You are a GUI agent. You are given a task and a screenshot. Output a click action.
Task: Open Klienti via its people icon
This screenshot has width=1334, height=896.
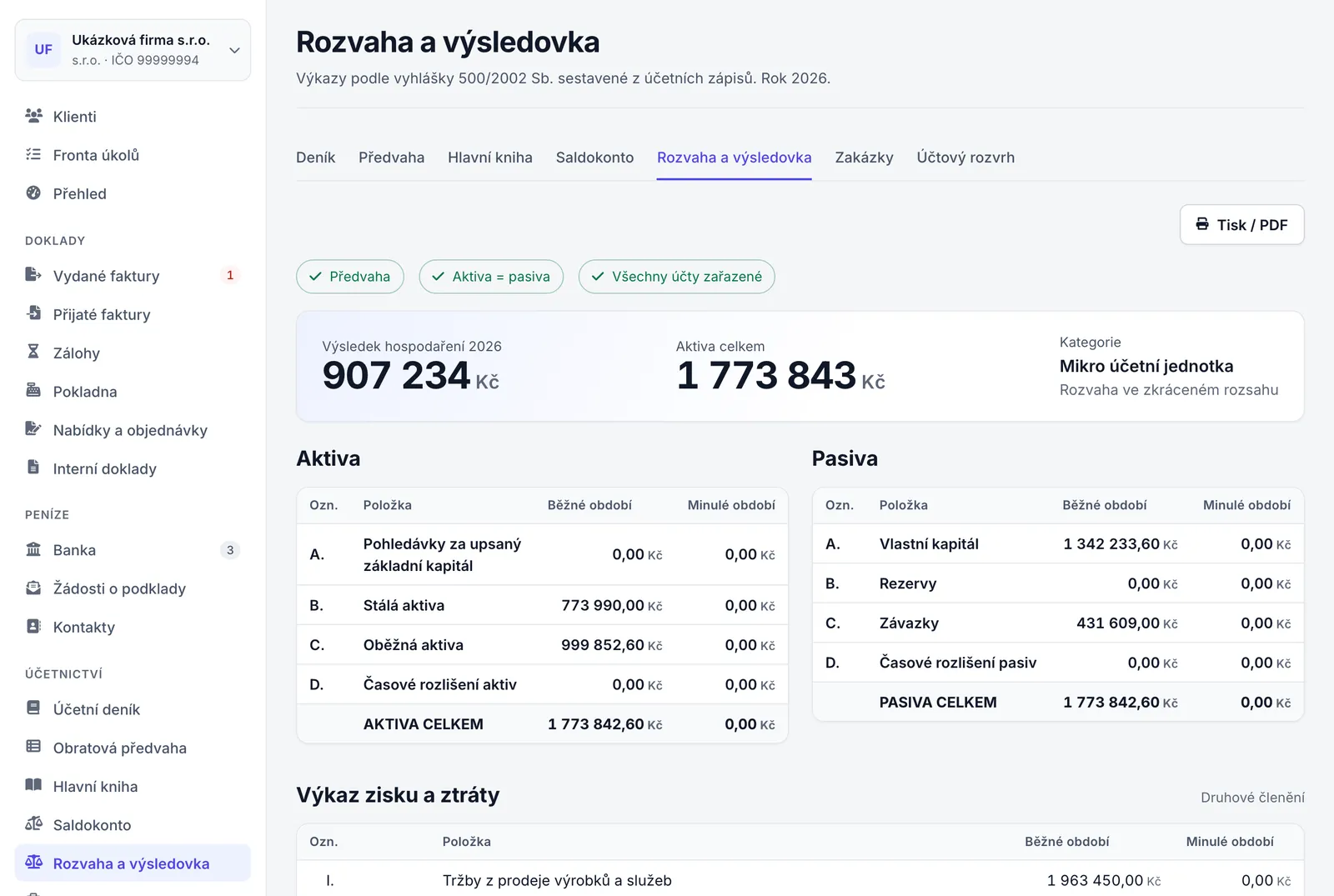point(33,116)
